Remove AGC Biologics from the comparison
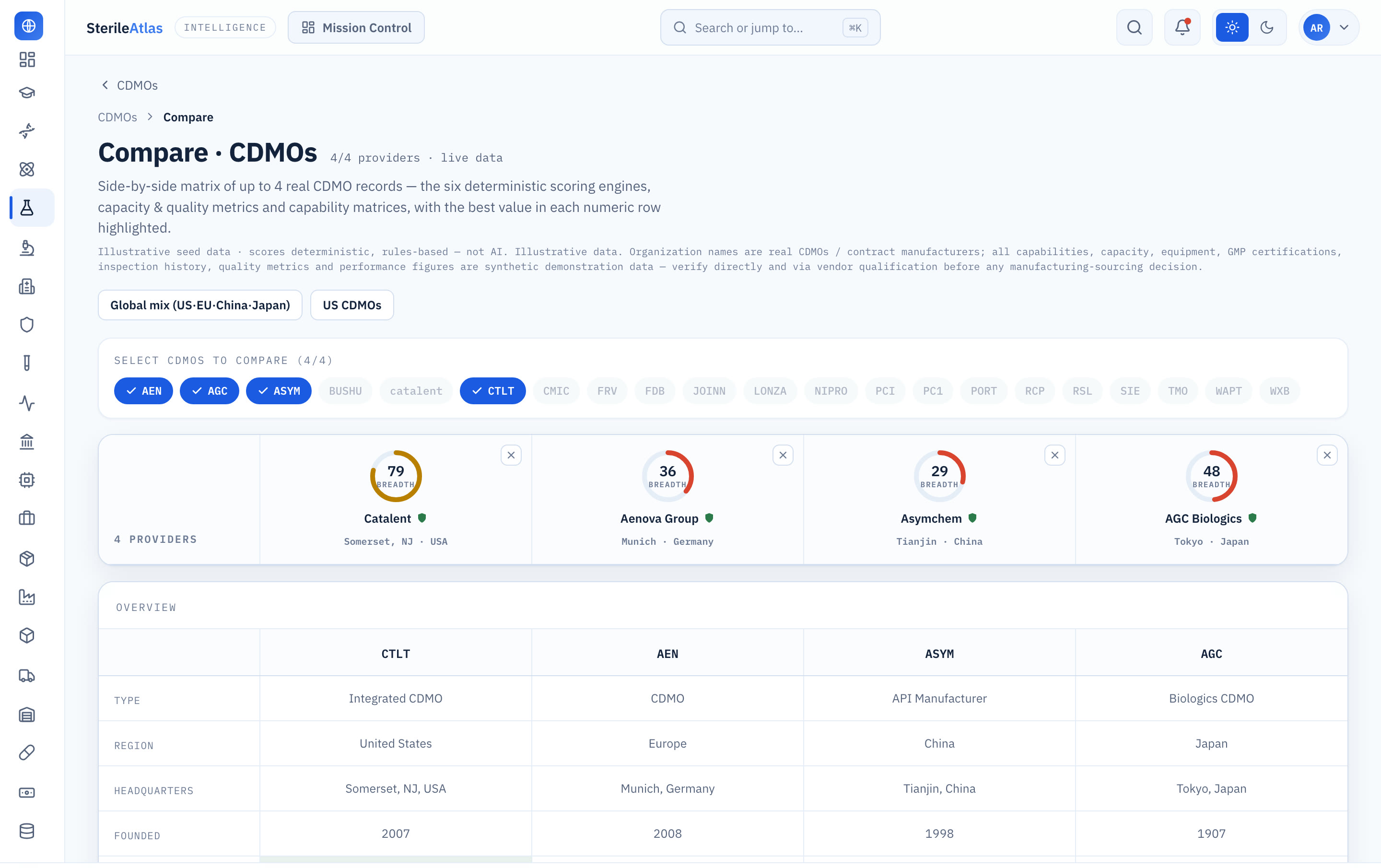Screen dimensions: 1381x868 pyautogui.click(x=1327, y=455)
